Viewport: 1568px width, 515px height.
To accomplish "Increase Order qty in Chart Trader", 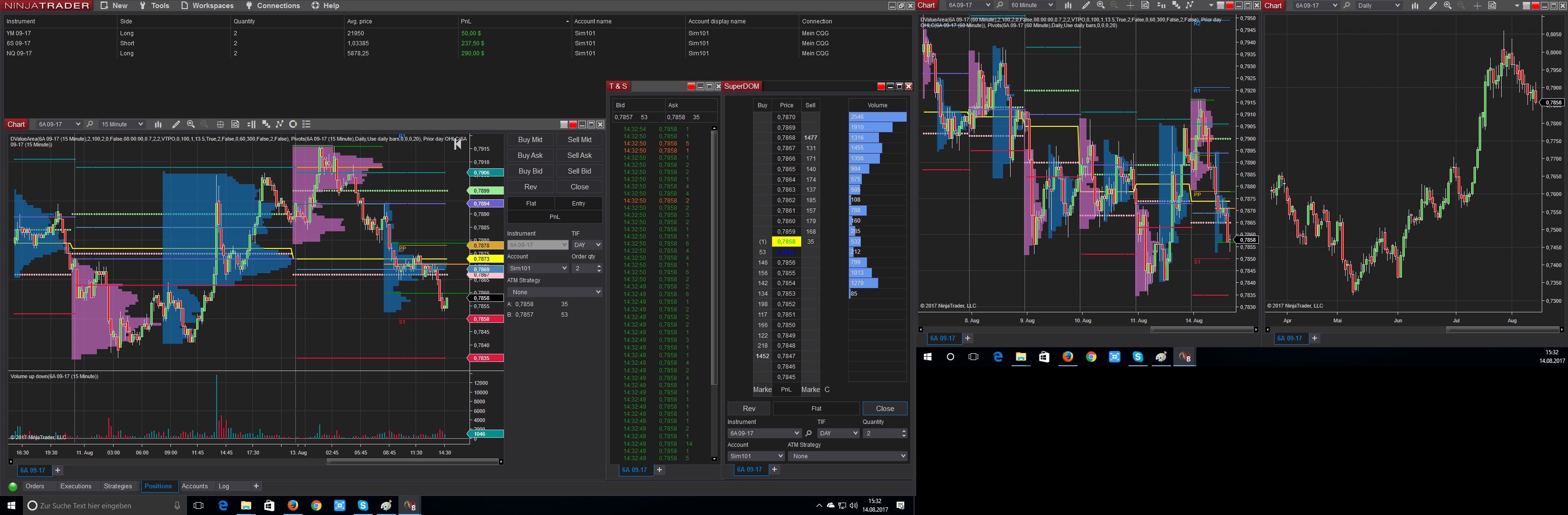I will (599, 266).
